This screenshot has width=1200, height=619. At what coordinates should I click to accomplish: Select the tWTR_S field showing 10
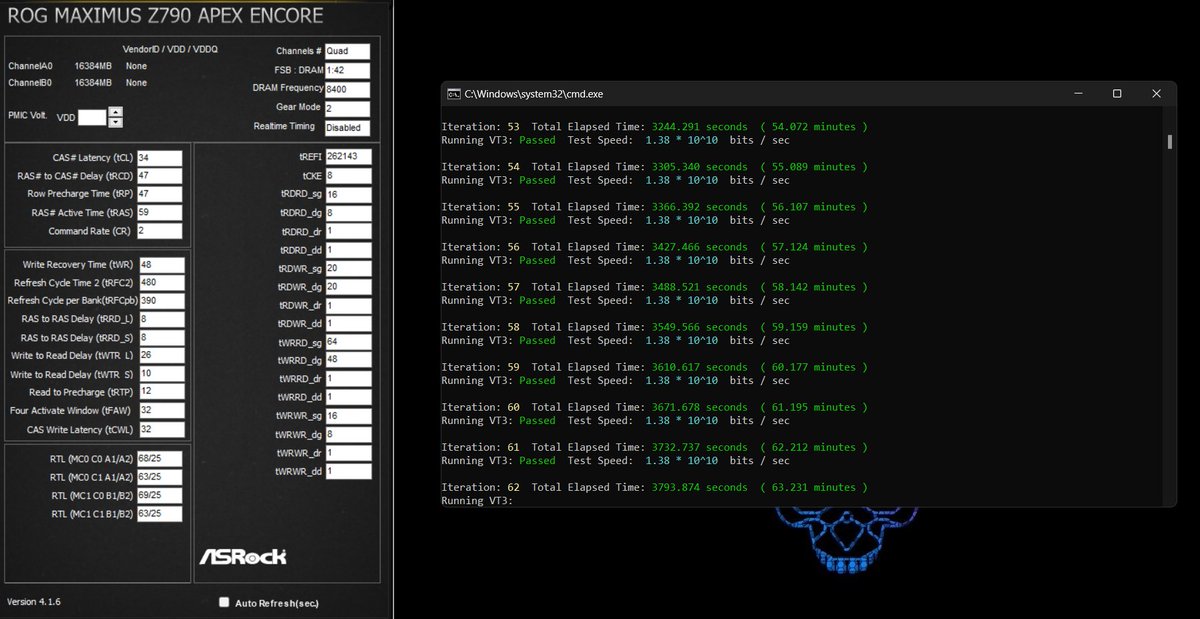pyautogui.click(x=162, y=374)
